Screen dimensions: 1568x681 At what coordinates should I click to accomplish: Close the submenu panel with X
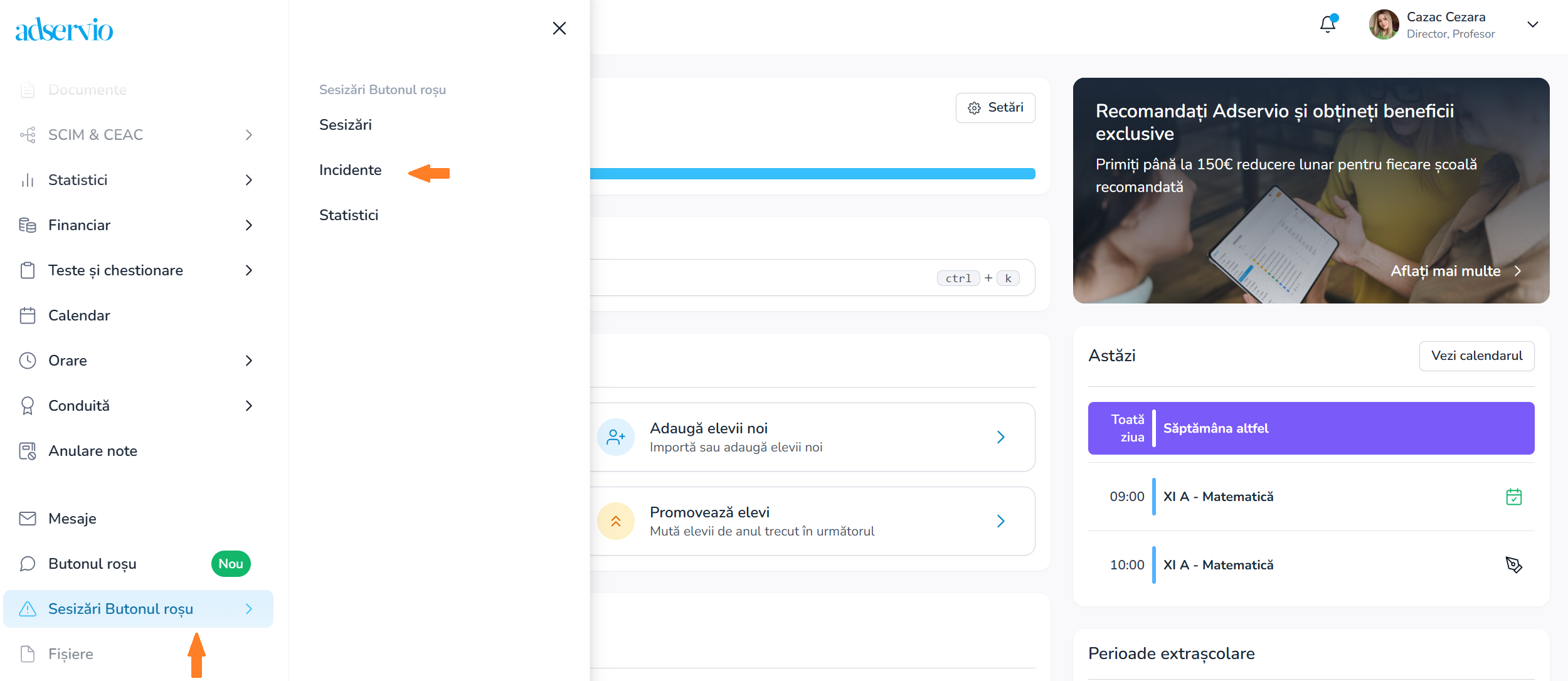tap(559, 28)
